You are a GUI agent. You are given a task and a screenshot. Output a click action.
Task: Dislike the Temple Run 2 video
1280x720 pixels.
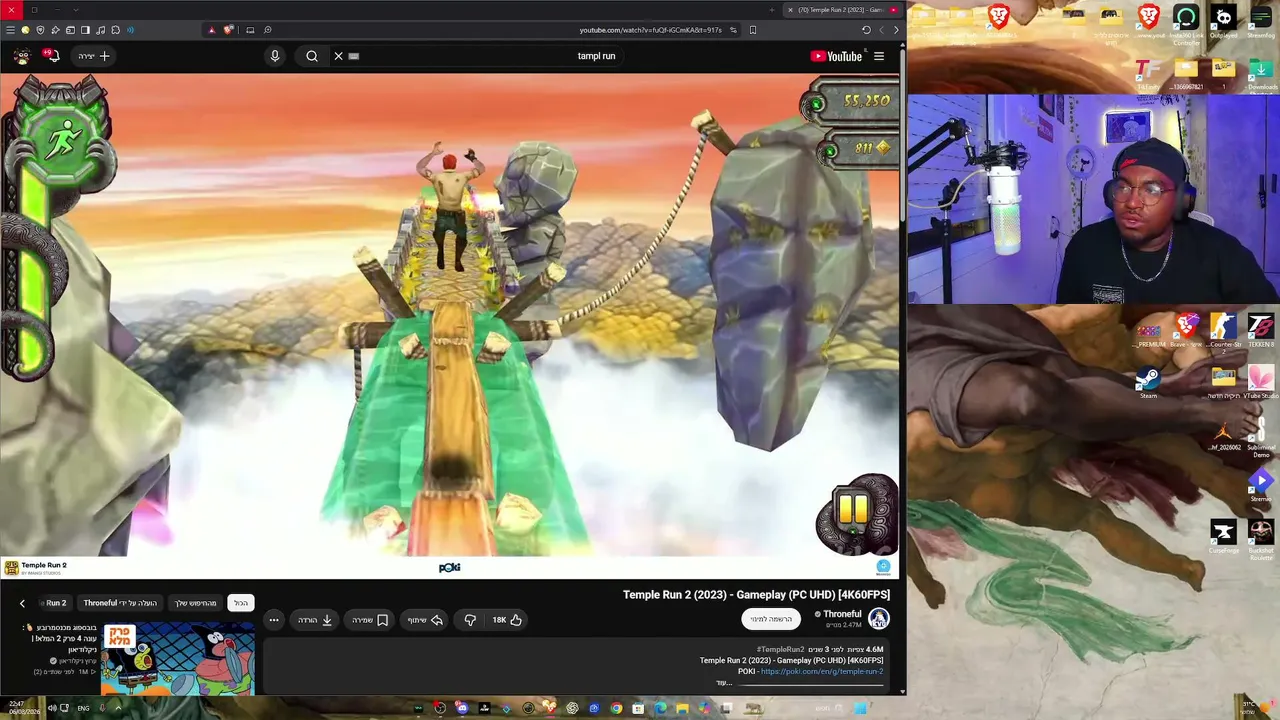click(470, 620)
